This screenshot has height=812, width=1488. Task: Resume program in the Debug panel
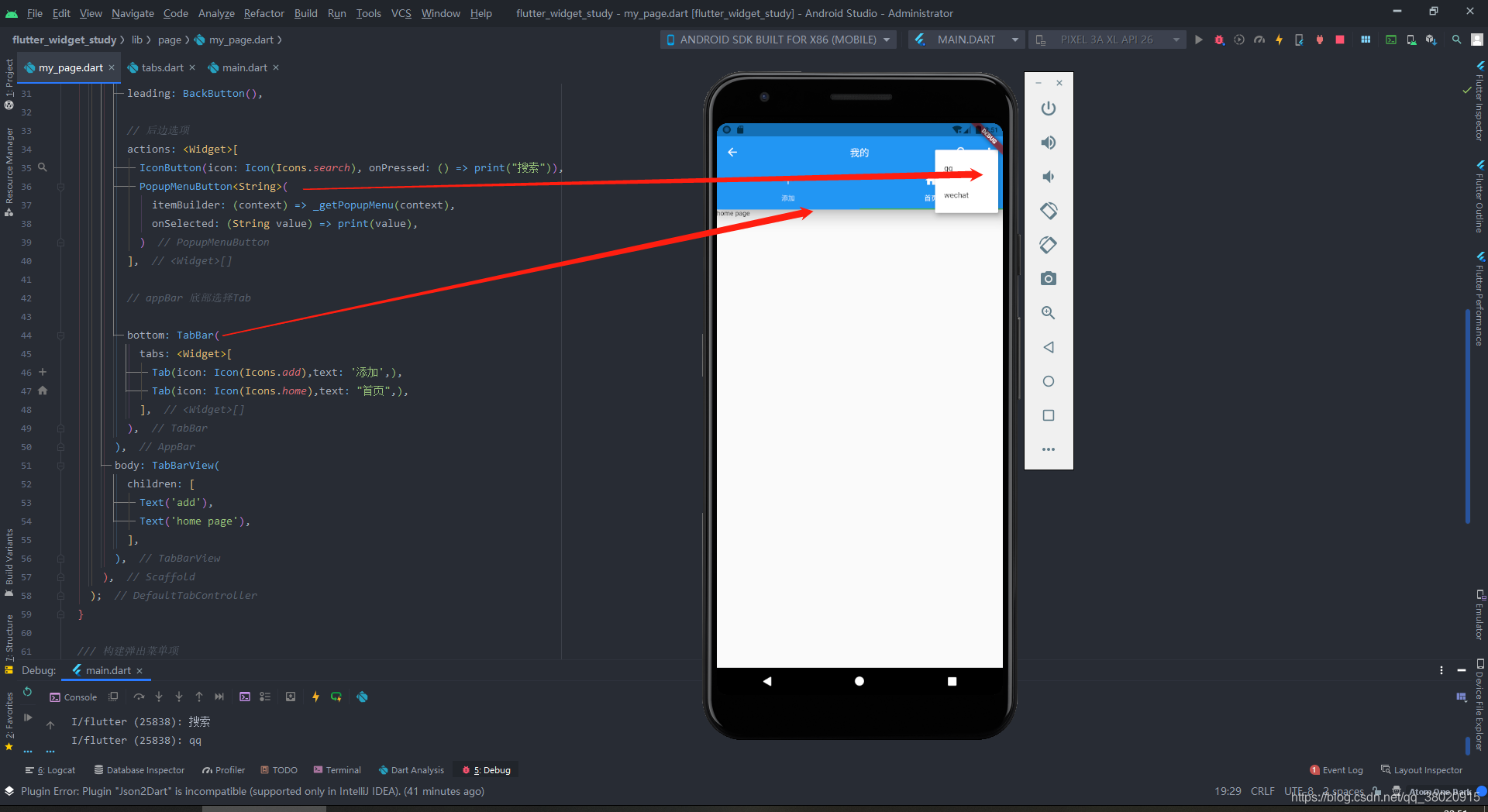[x=28, y=717]
